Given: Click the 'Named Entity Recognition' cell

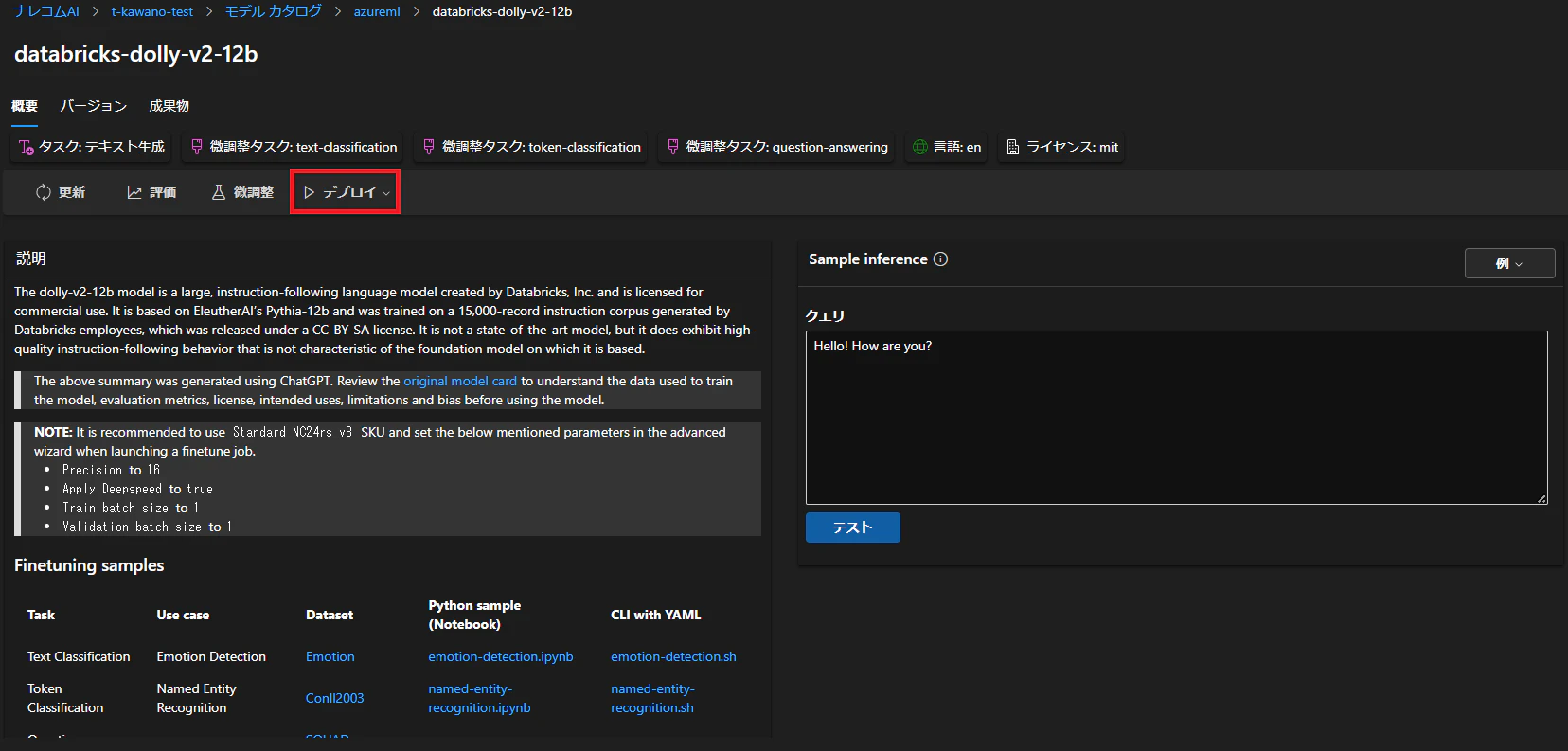Looking at the screenshot, I should point(197,698).
